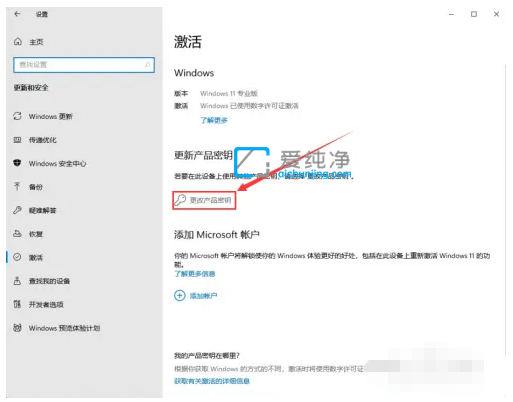Select the 激活 sidebar entry
Viewport: 513px width, 402px height.
[36, 257]
